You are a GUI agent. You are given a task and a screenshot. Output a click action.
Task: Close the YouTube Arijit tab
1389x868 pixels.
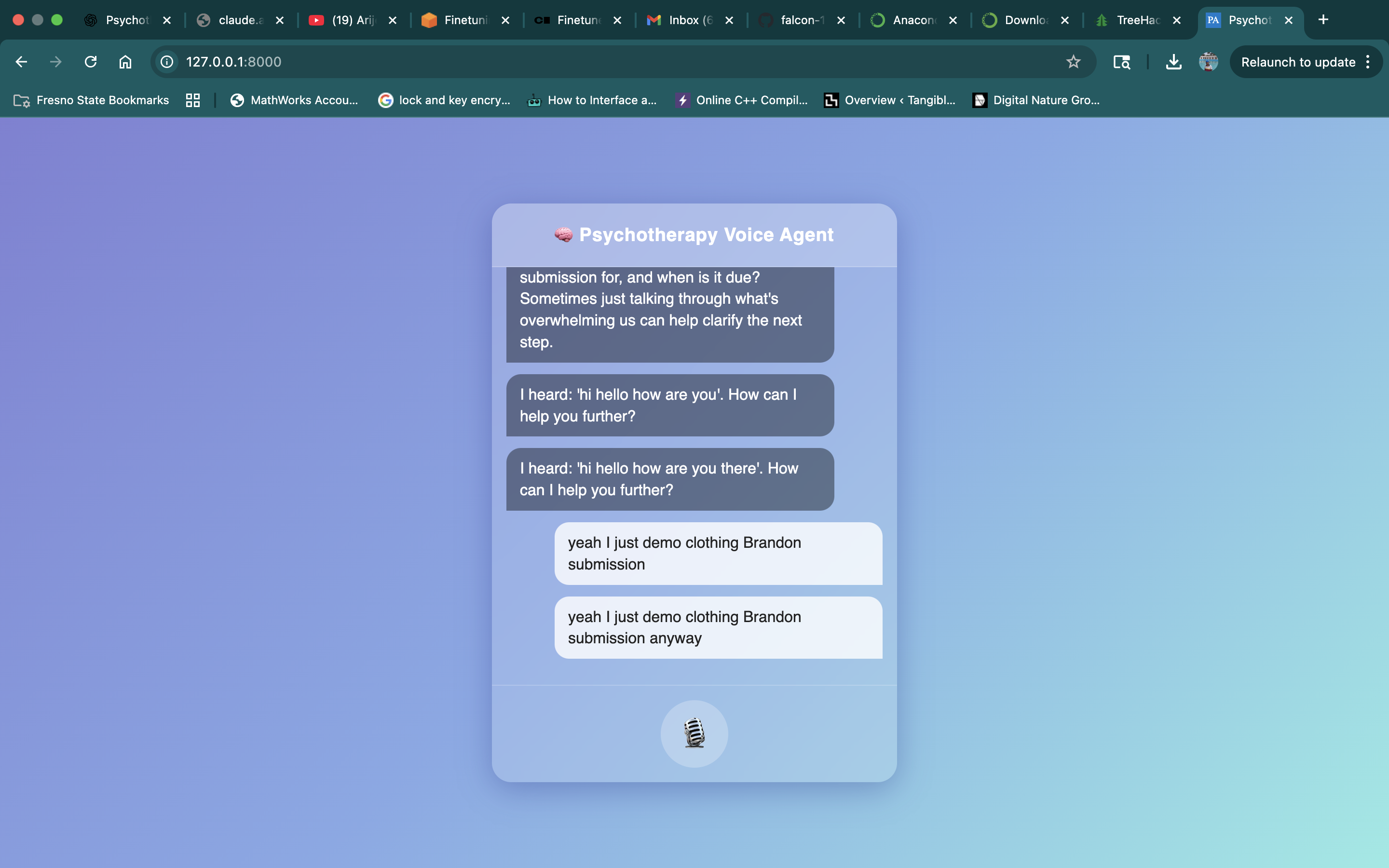[x=393, y=20]
